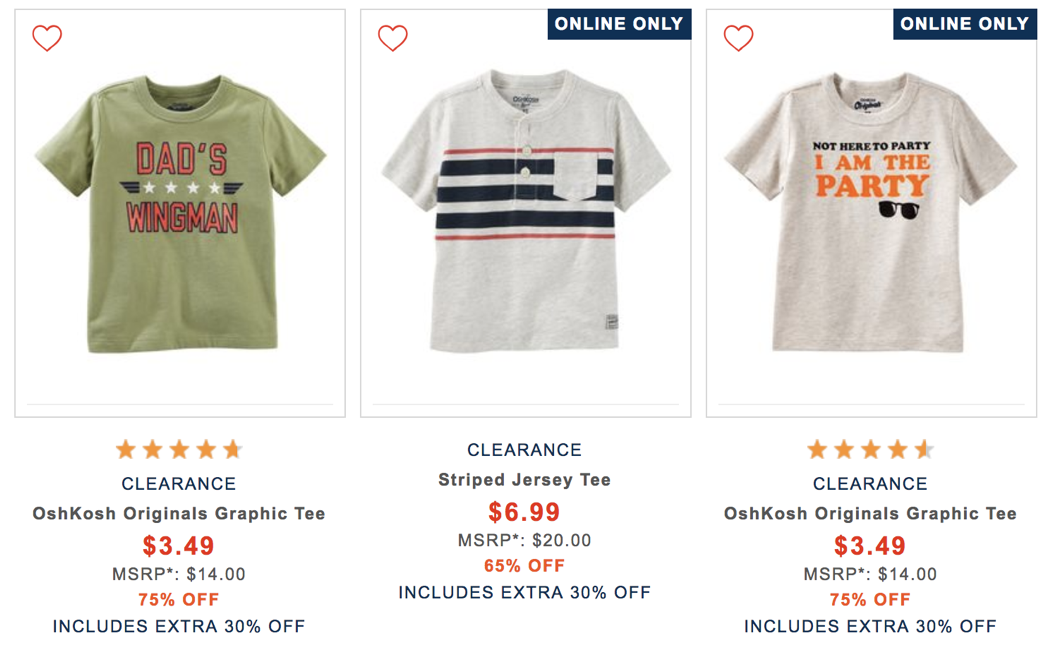Image resolution: width=1046 pixels, height=648 pixels.
Task: Click $3.49 price under the Party tee
Action: pyautogui.click(x=870, y=546)
